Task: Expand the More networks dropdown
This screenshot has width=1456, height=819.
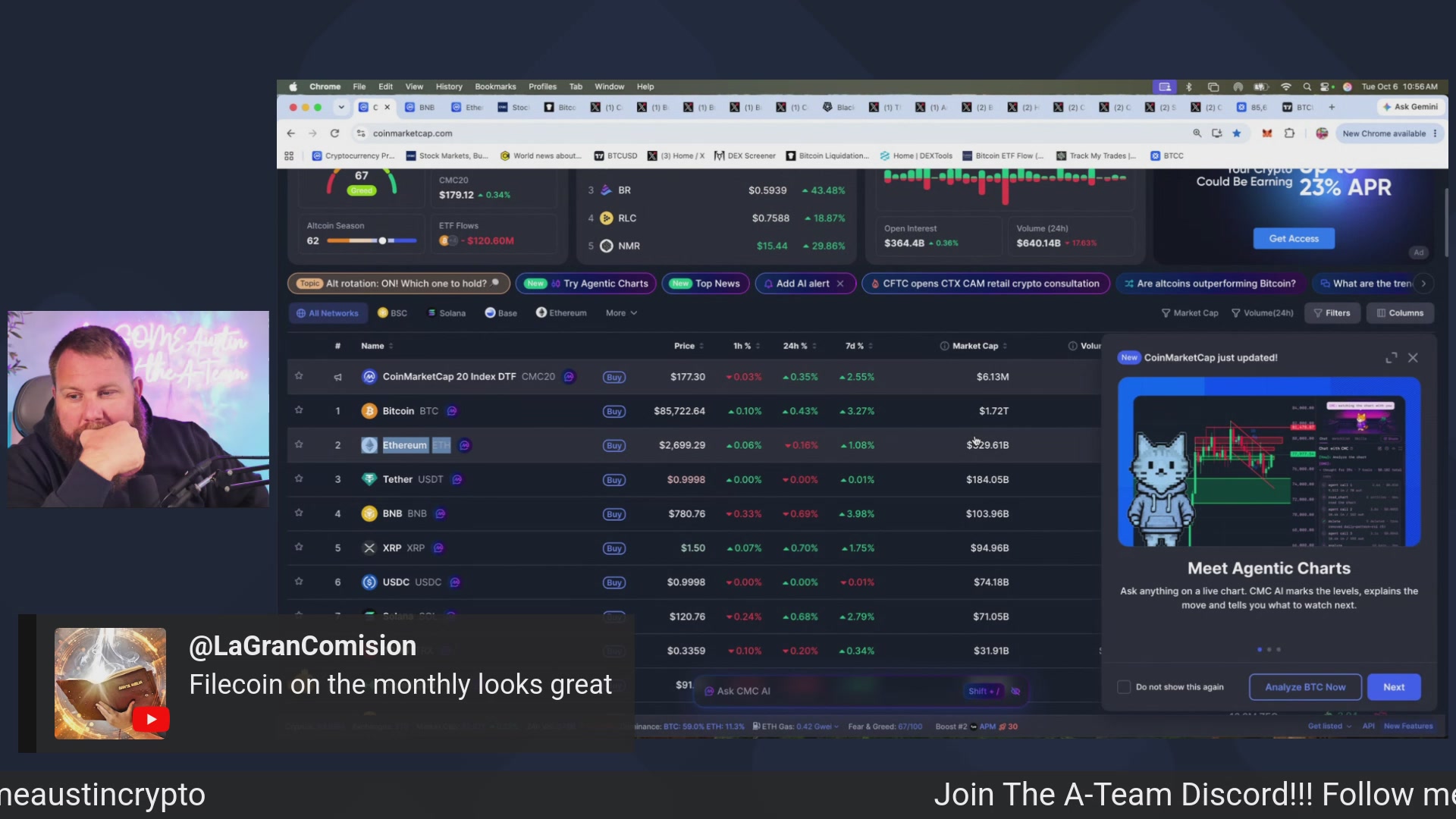Action: 621,312
